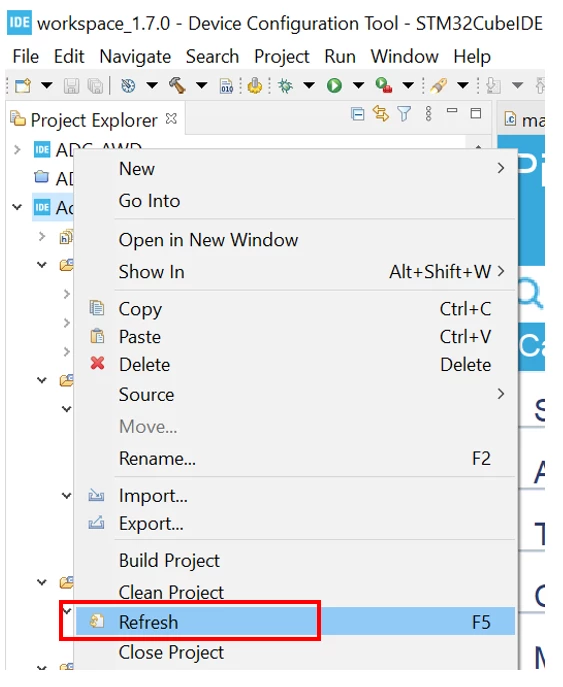Expand the ADC_AWD project tree node
This screenshot has height=687, width=563.
click(18, 150)
